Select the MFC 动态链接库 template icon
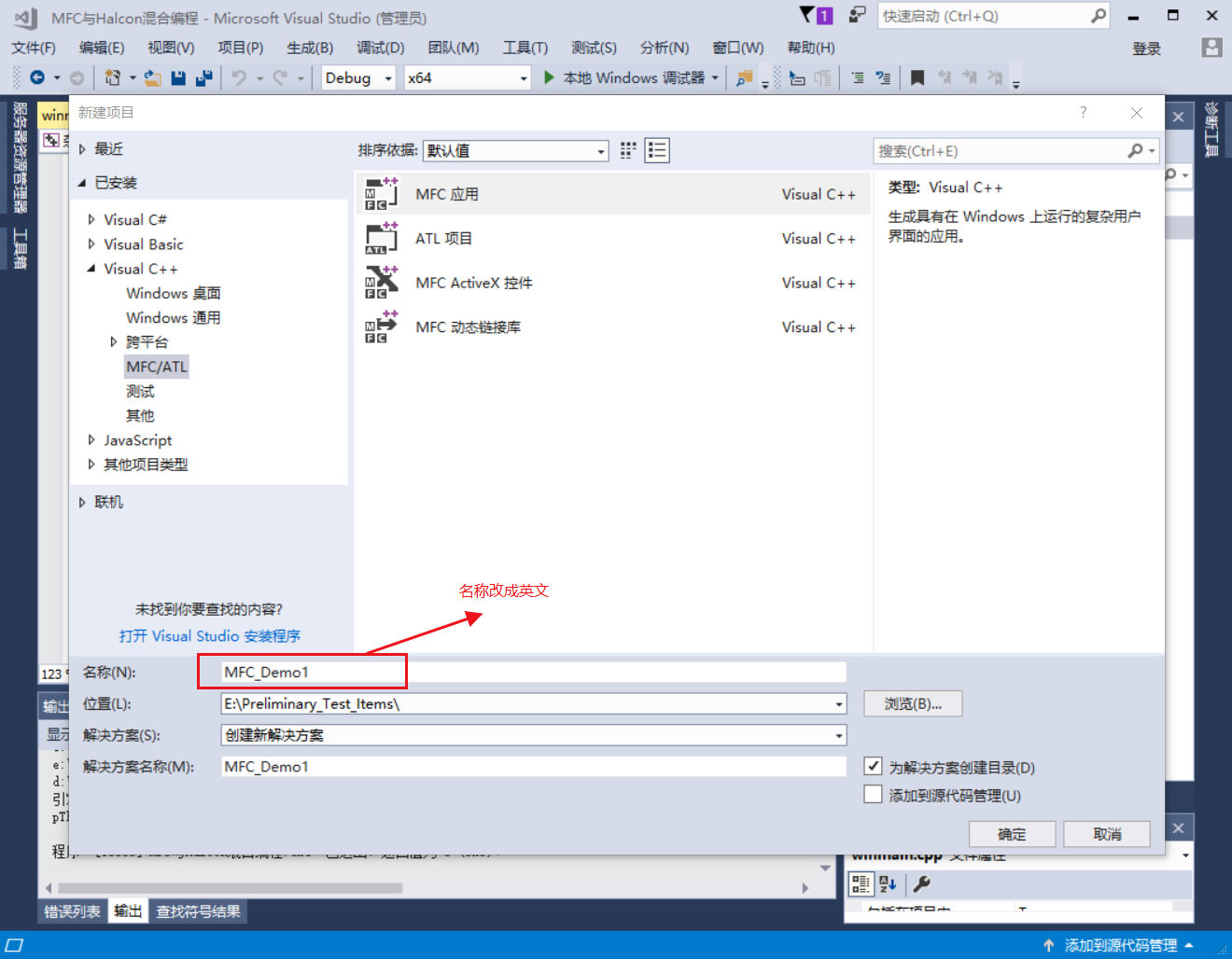The width and height of the screenshot is (1232, 959). click(x=381, y=327)
